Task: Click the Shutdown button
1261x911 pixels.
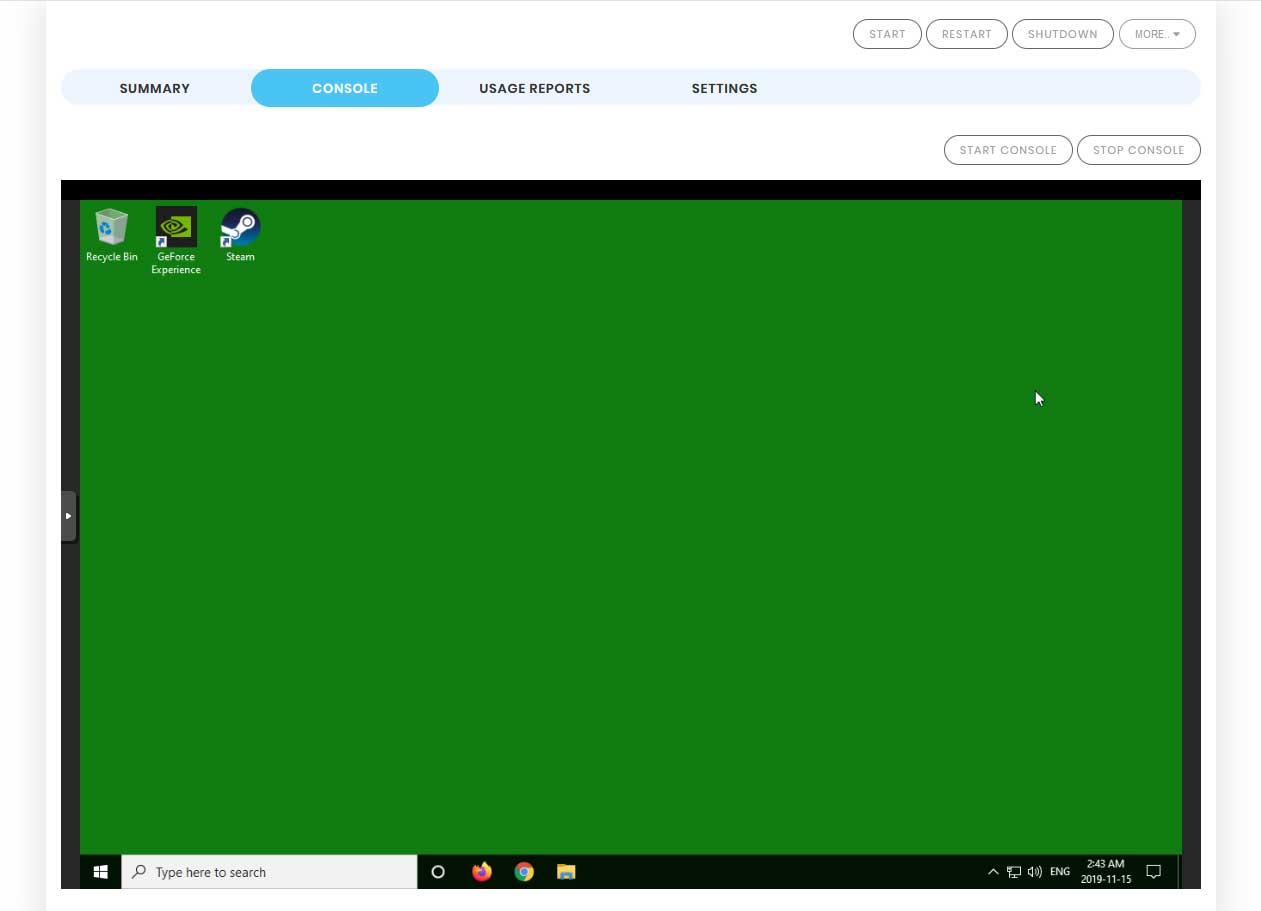Action: tap(1063, 34)
